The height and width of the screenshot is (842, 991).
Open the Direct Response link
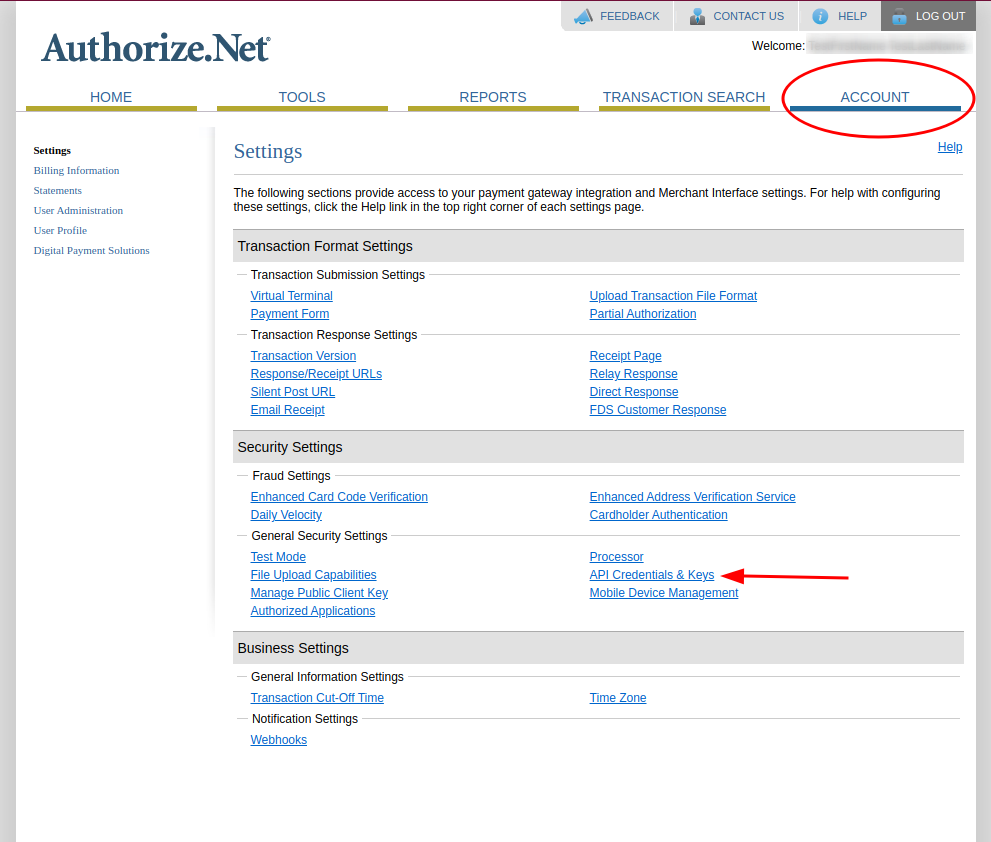click(x=634, y=392)
